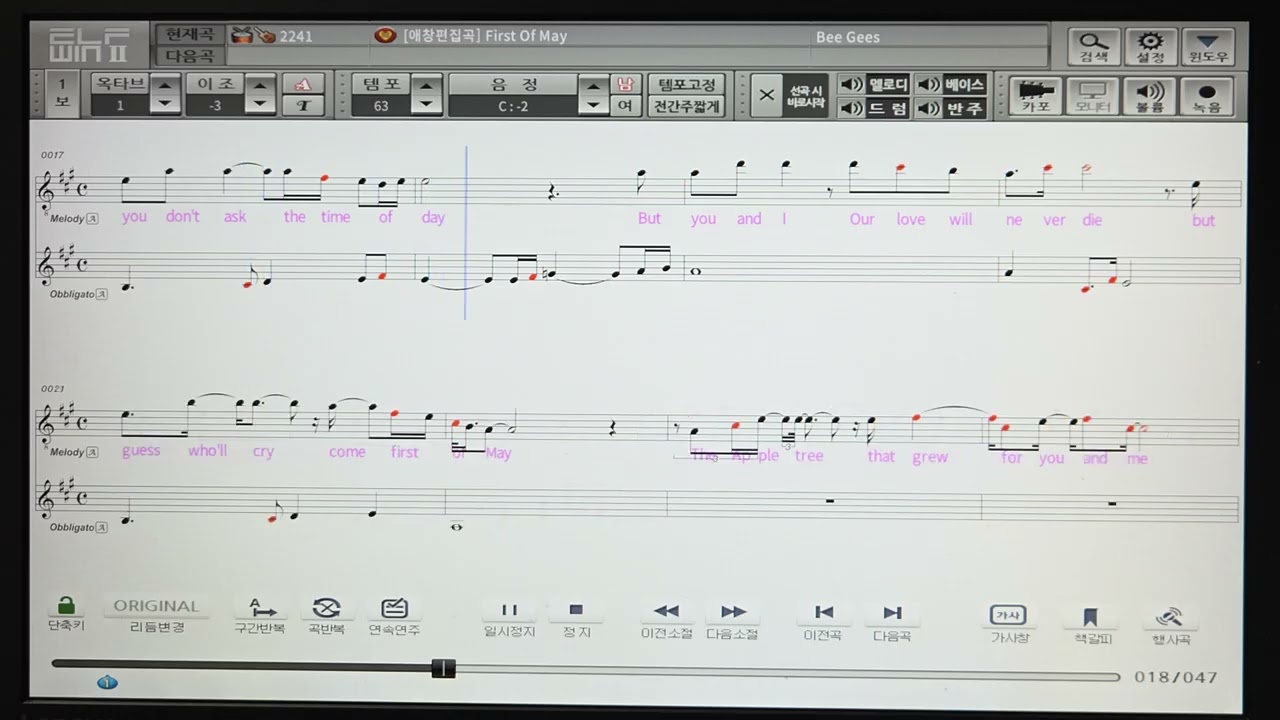
Task: Click the 1보 staff view button
Action: coord(62,94)
